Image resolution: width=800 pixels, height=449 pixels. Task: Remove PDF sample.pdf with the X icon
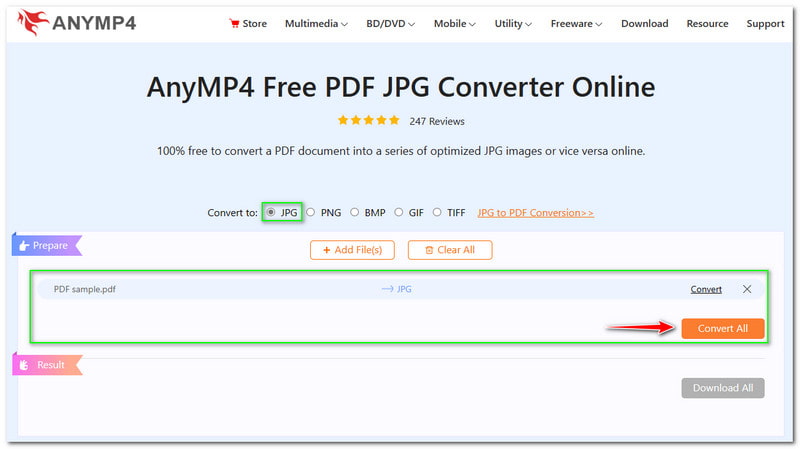point(747,289)
